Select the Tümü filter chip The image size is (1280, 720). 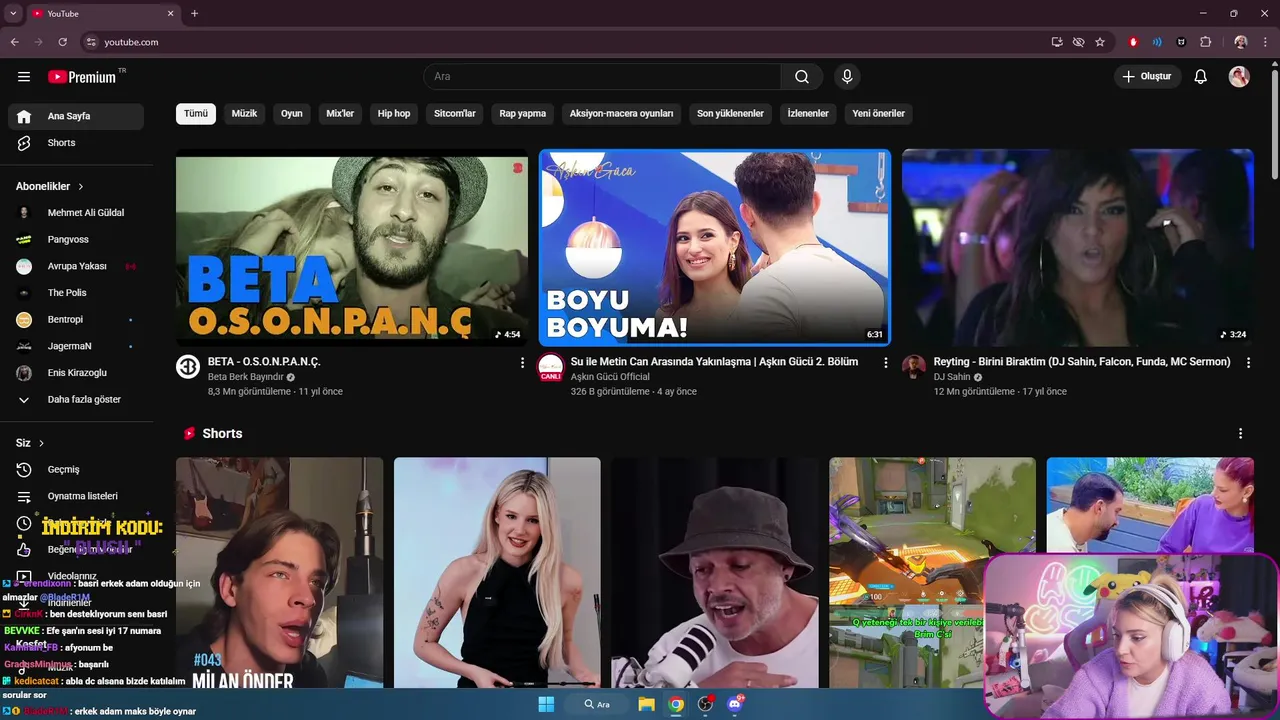pyautogui.click(x=196, y=114)
